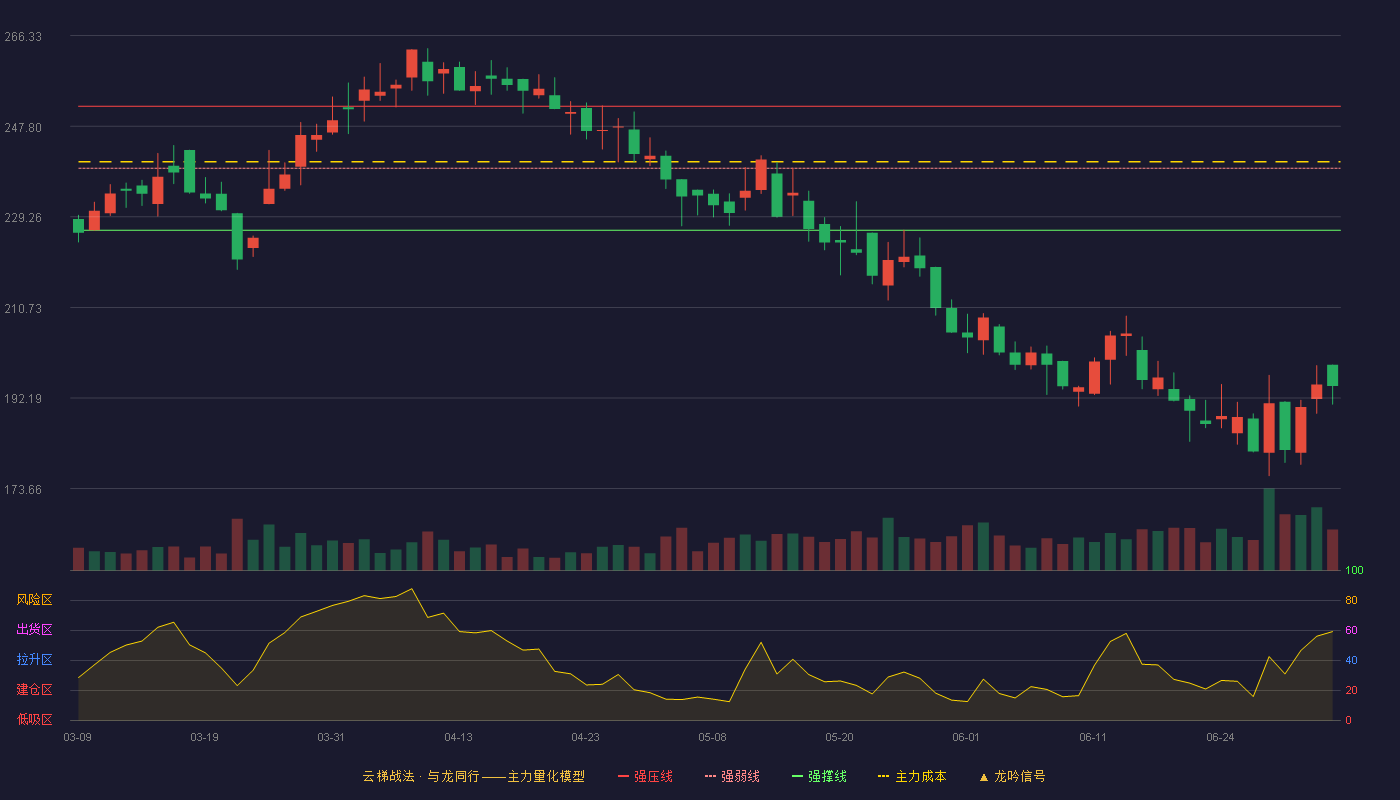This screenshot has height=800, width=1400.
Task: Select the 229.26 price axis label
Action: pos(23,218)
